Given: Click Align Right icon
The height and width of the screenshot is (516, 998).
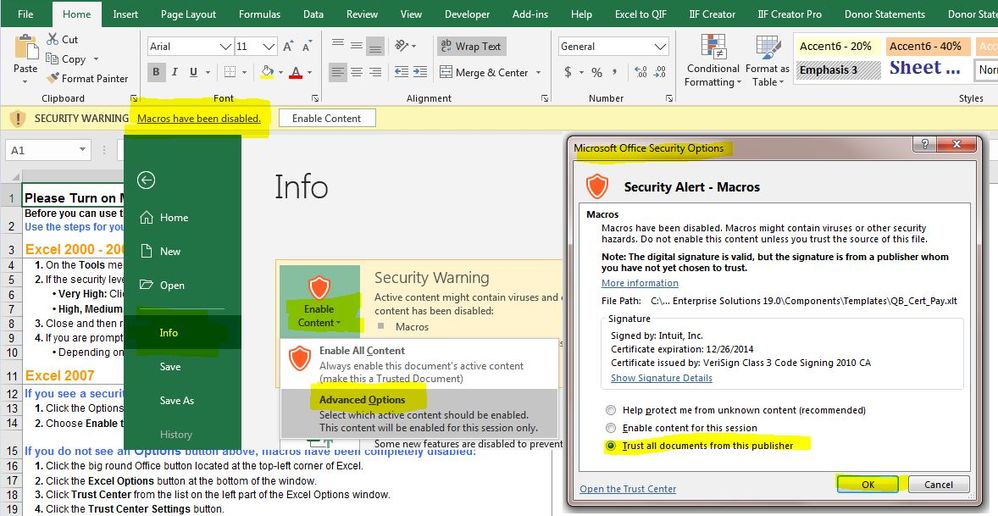Looking at the screenshot, I should pos(376,72).
